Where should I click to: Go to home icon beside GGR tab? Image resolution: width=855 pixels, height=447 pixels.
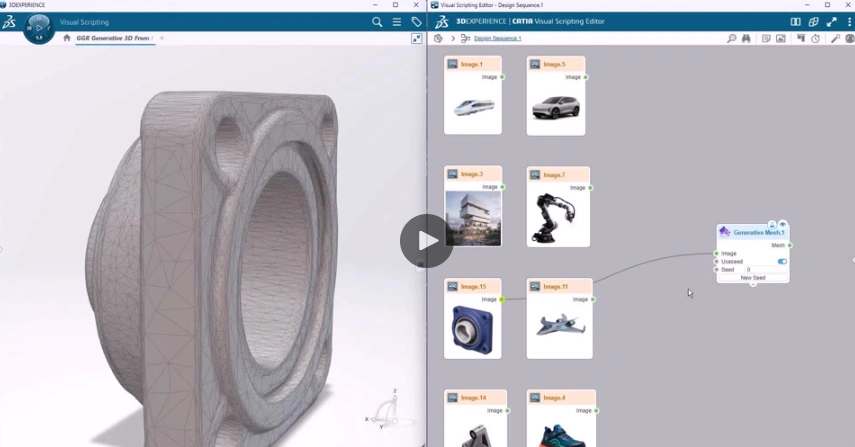[x=67, y=38]
